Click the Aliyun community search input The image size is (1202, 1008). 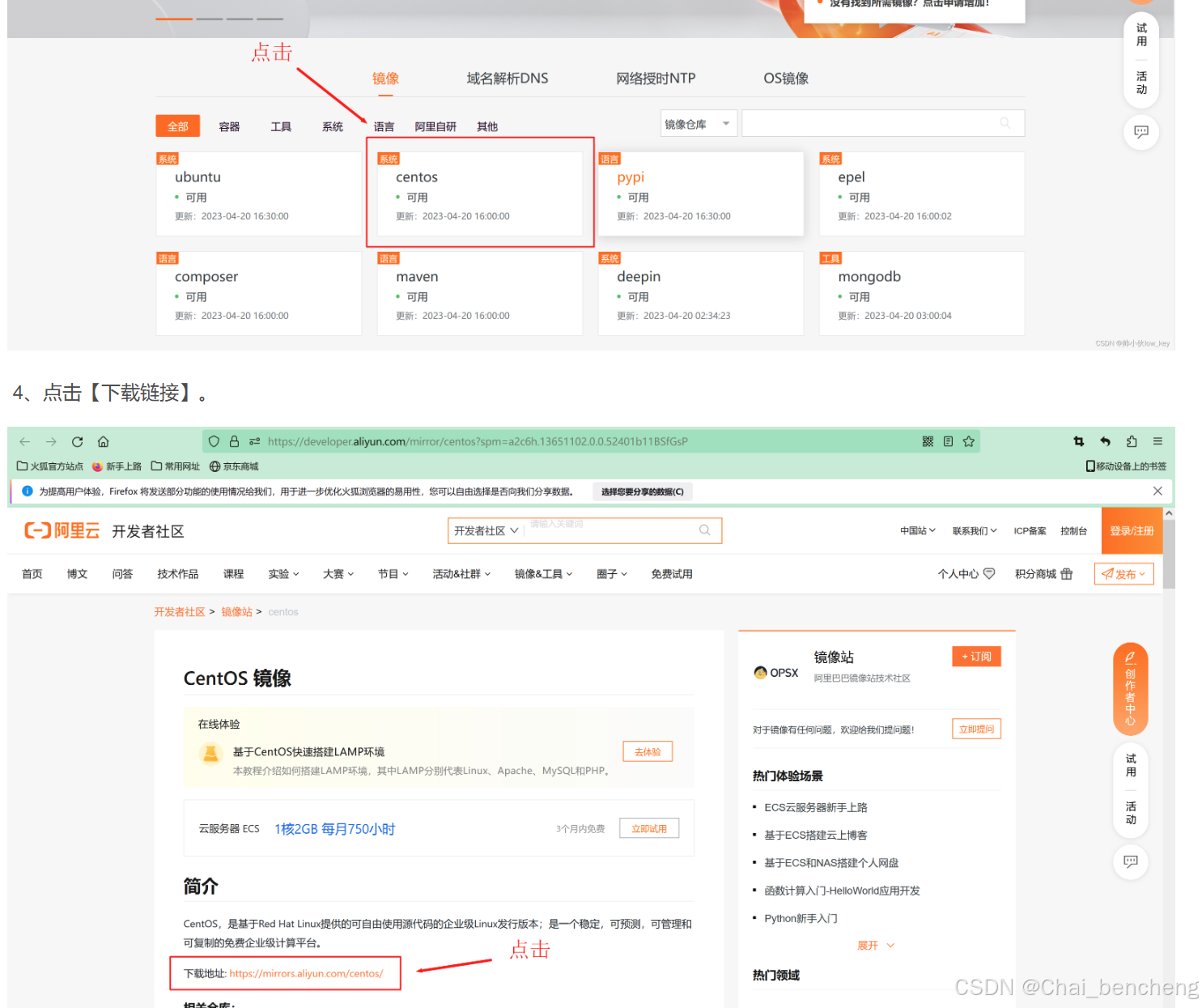pyautogui.click(x=611, y=530)
